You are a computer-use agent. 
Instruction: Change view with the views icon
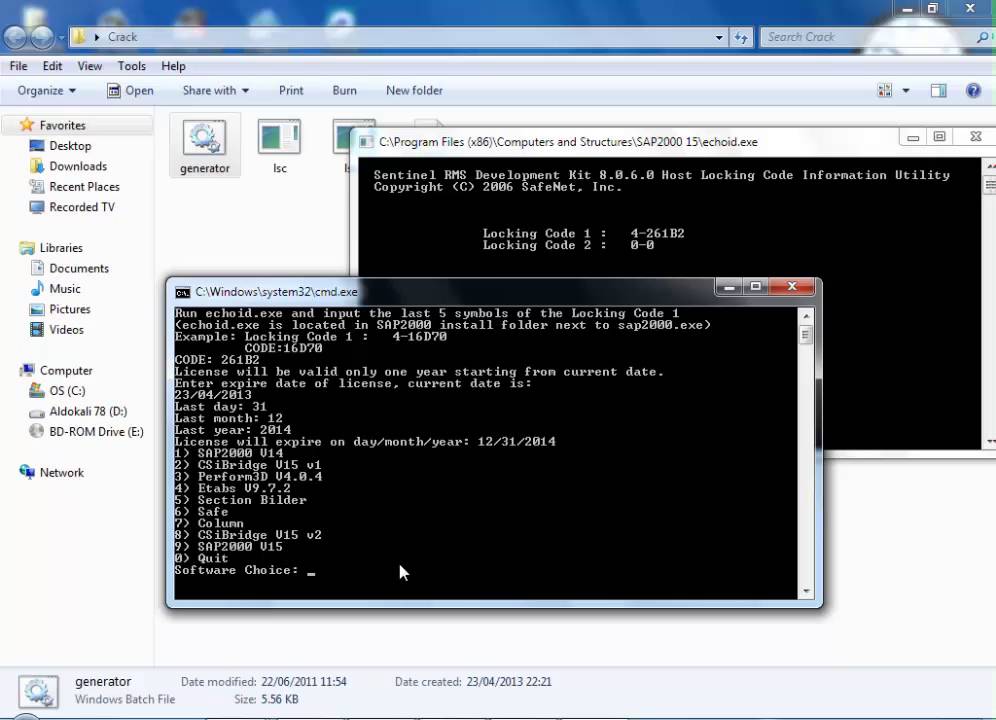click(x=884, y=90)
